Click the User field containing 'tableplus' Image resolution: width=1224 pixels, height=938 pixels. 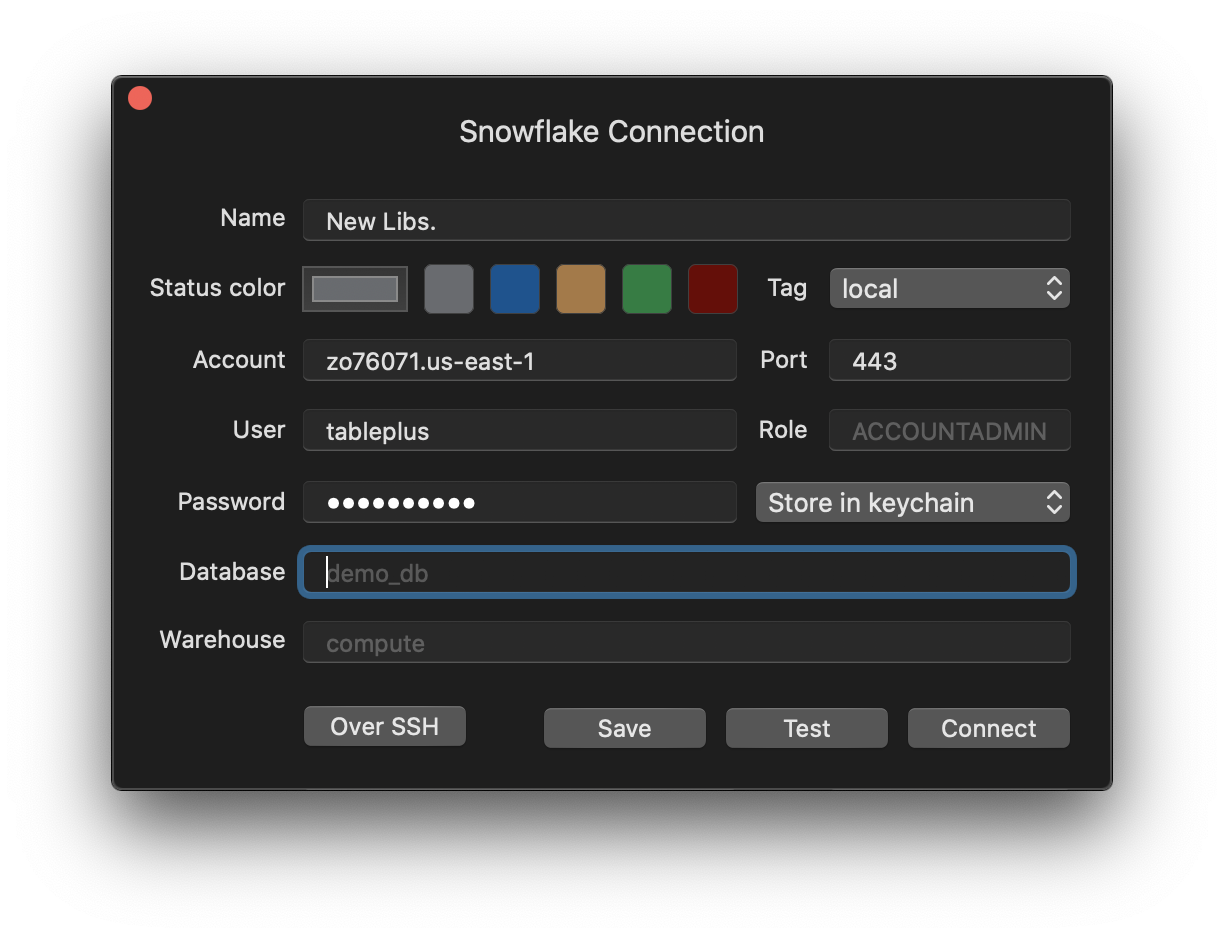(519, 430)
